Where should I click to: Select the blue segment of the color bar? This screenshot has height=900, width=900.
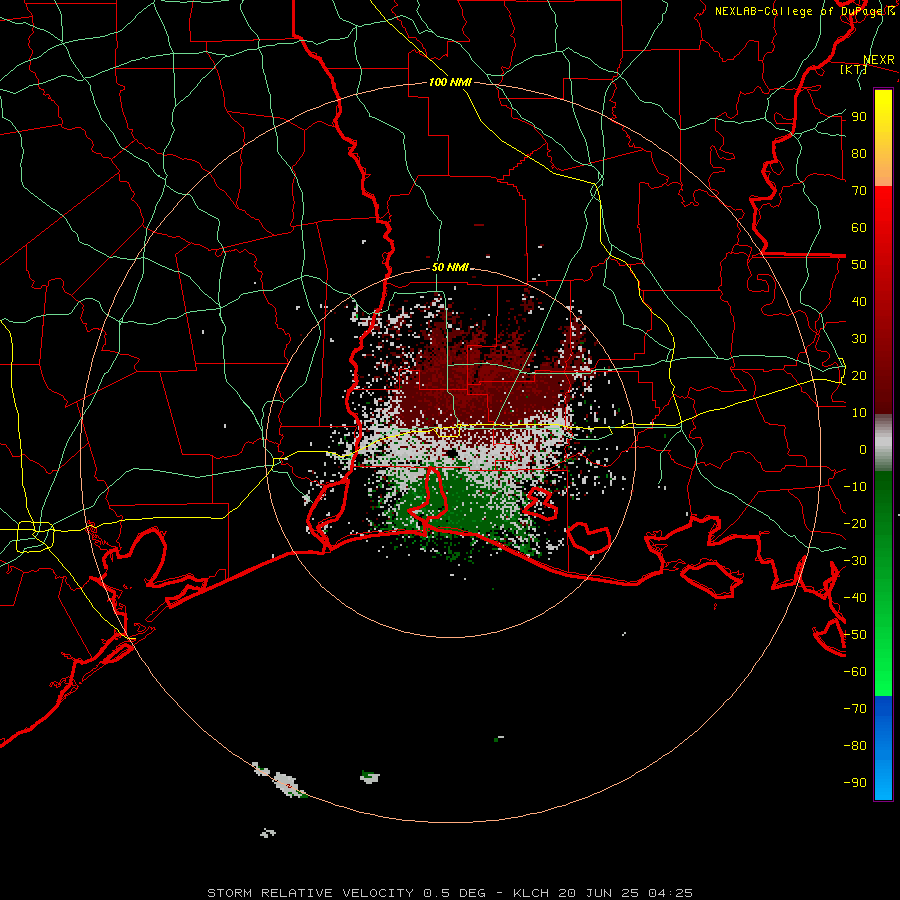coord(883,748)
